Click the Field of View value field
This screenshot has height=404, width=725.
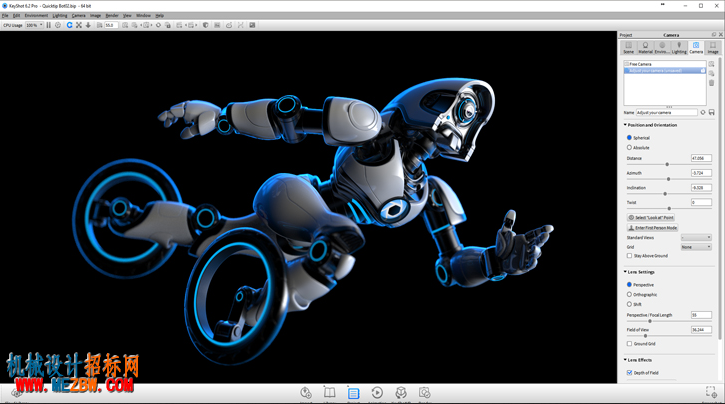(701, 330)
